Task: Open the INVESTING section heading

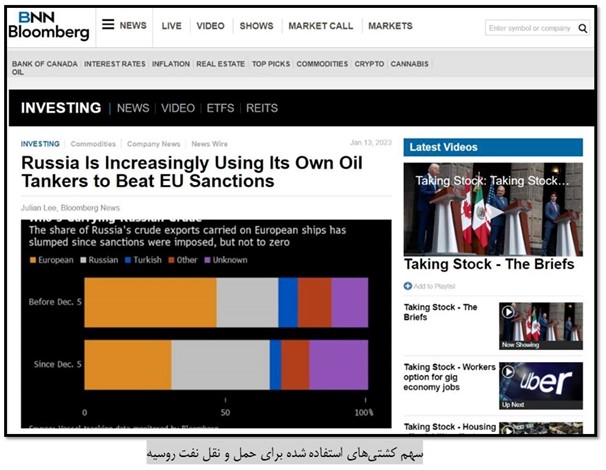Action: click(x=61, y=108)
